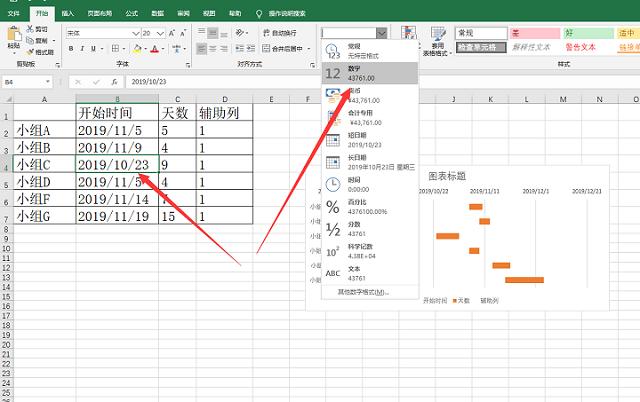This screenshot has width=640, height=402.
Task: Choose General (常规) number format
Action: pyautogui.click(x=370, y=51)
